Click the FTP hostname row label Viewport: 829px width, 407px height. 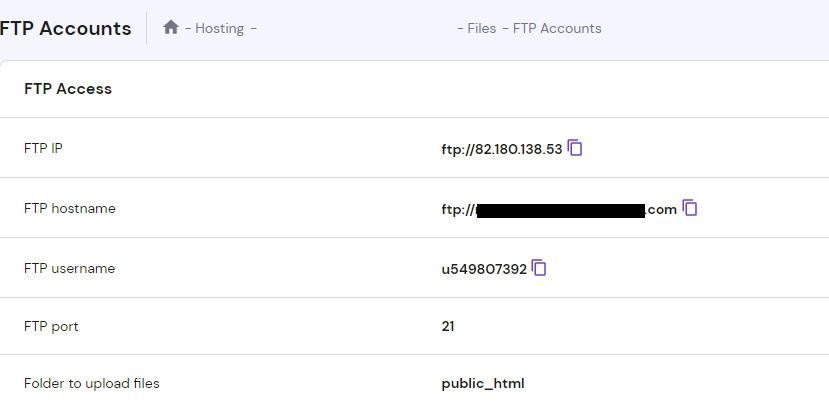70,208
